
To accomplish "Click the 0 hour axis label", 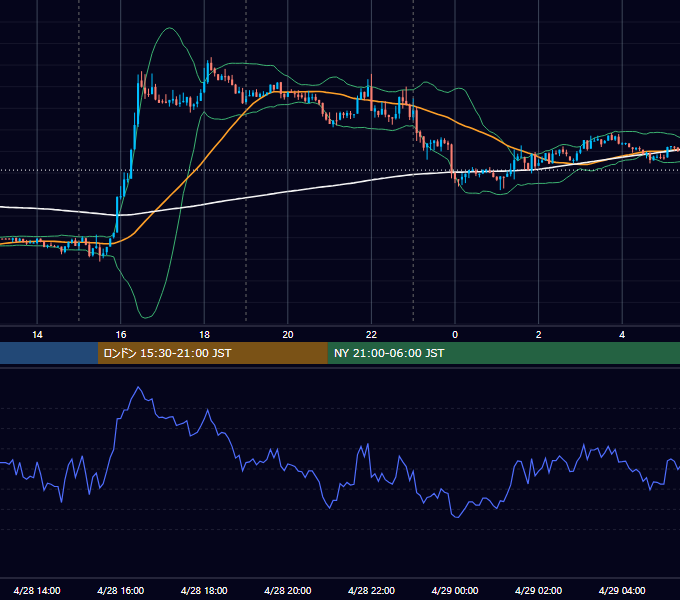I will pos(455,335).
